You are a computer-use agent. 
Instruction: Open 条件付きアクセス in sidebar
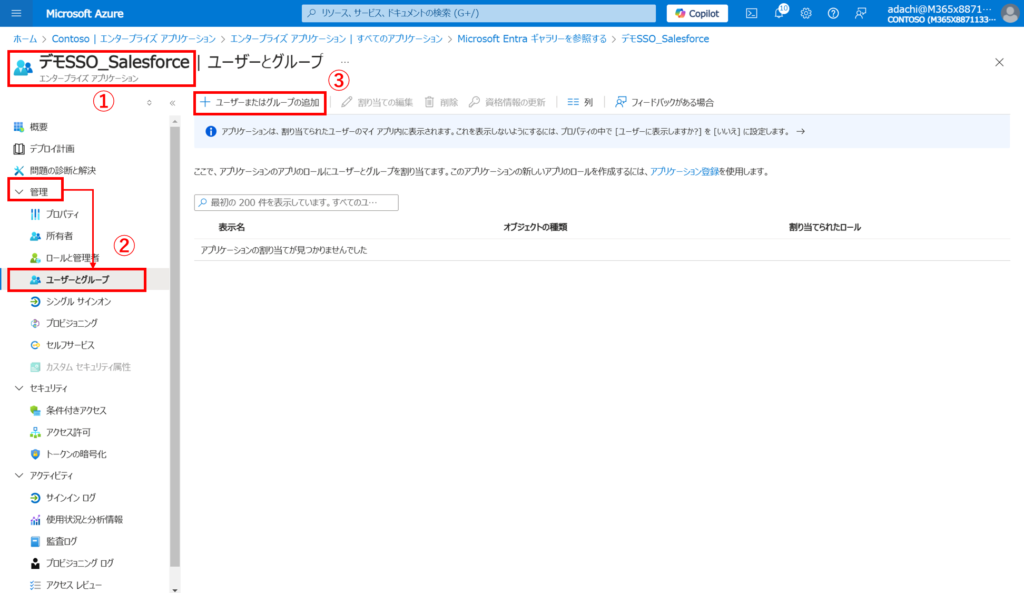(76, 411)
